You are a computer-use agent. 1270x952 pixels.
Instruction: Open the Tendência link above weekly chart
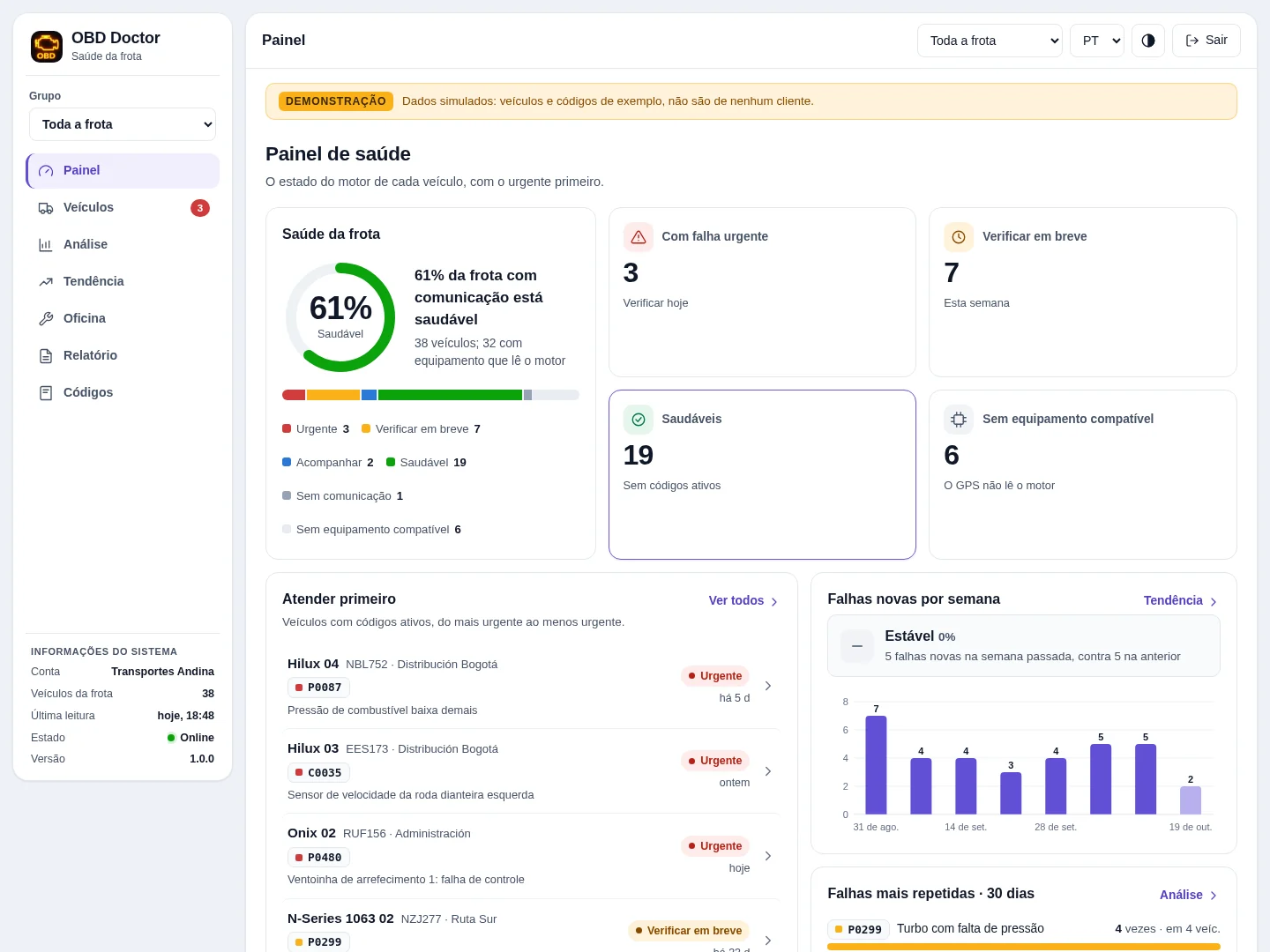coord(1181,601)
